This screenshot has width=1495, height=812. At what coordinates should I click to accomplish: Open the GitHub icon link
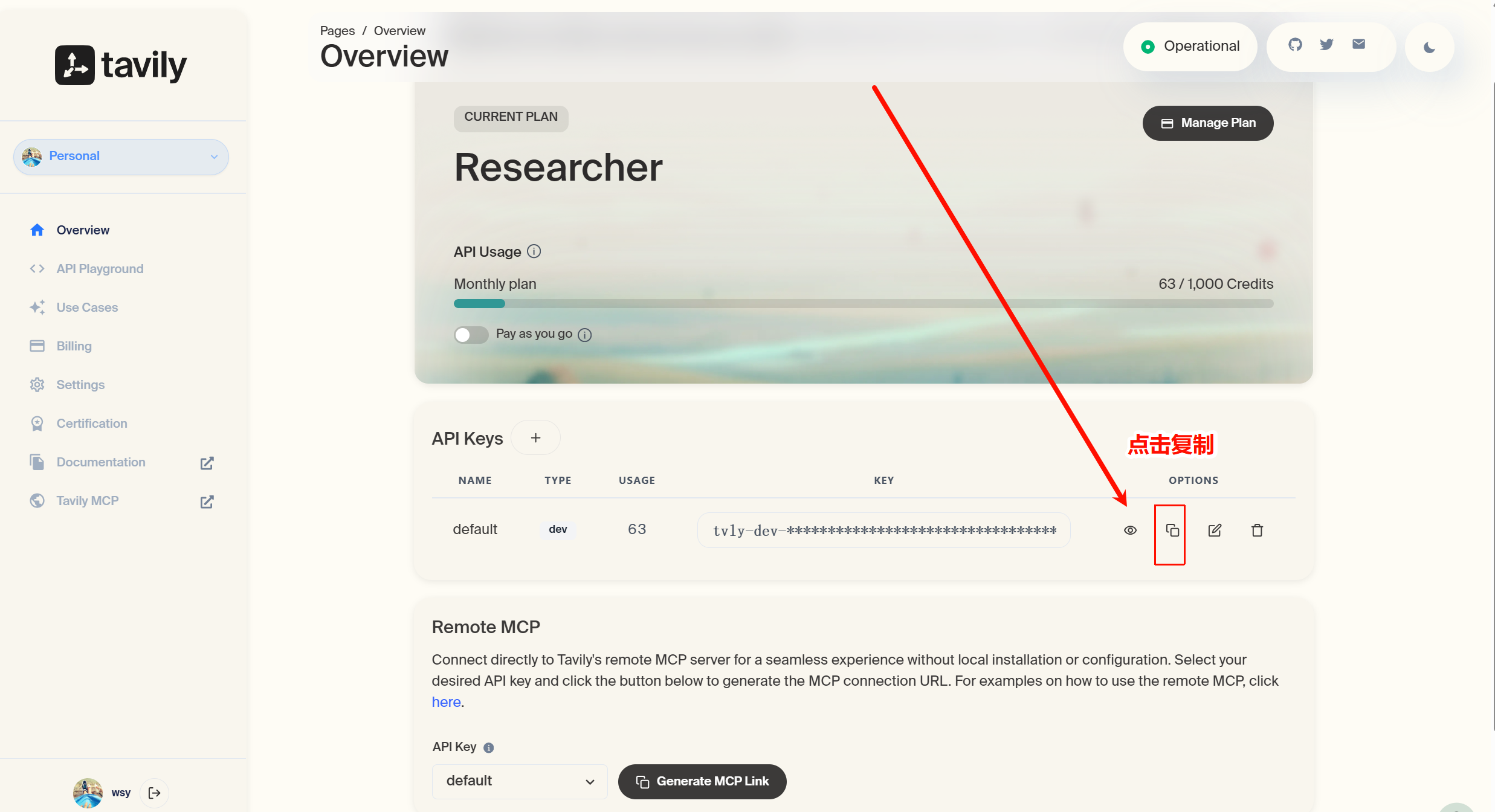(1295, 45)
